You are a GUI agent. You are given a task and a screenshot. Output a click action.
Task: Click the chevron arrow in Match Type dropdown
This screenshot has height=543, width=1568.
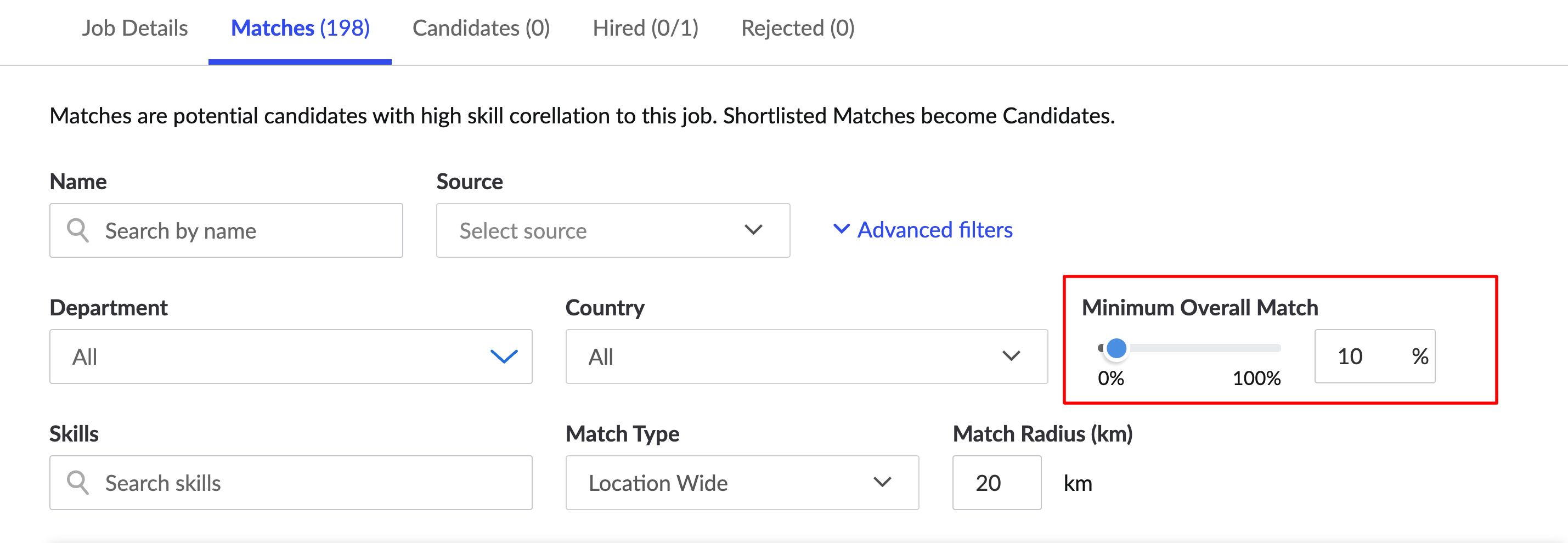[882, 483]
